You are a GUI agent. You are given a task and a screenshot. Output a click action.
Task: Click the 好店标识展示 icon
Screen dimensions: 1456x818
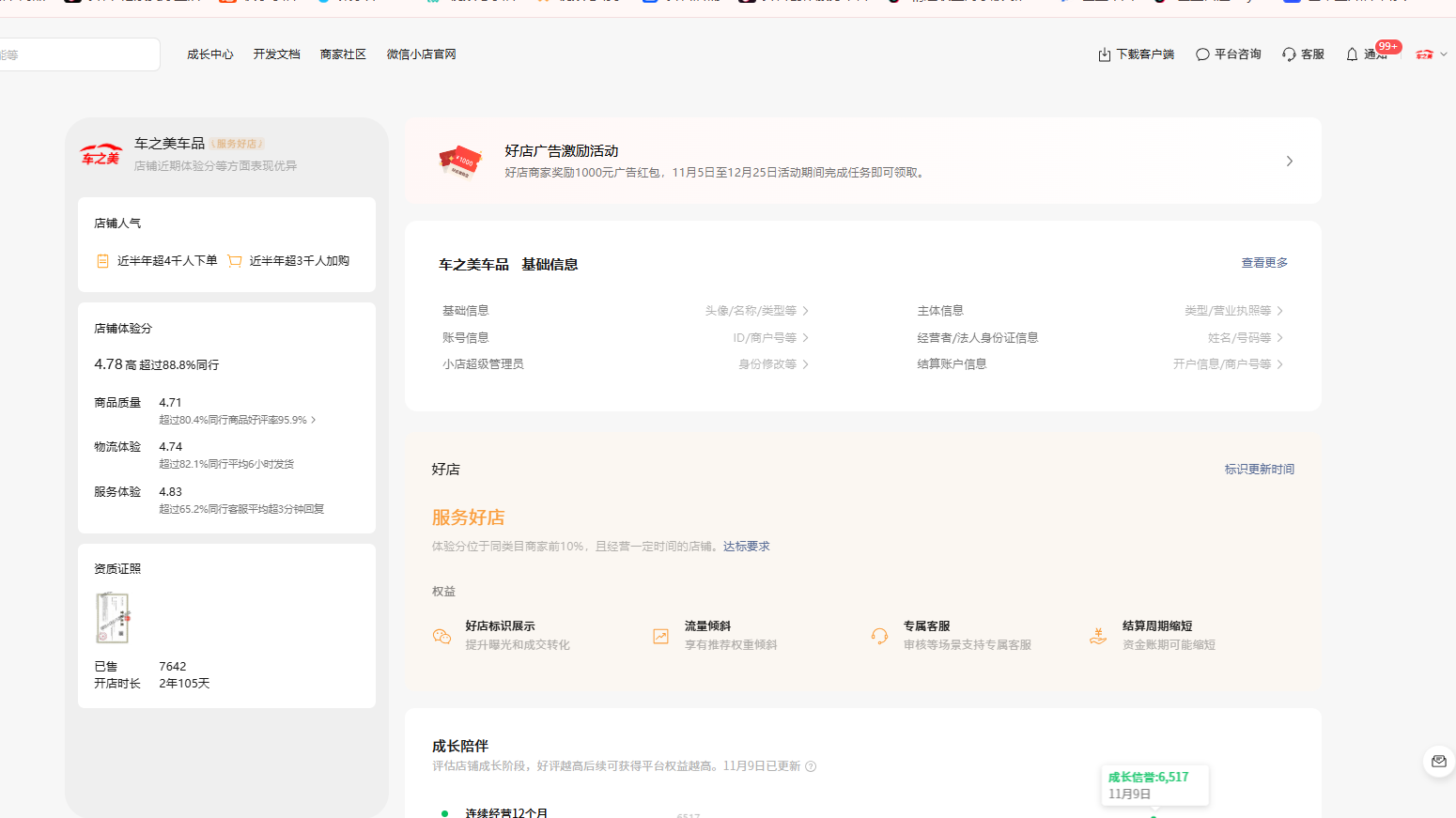tap(441, 636)
